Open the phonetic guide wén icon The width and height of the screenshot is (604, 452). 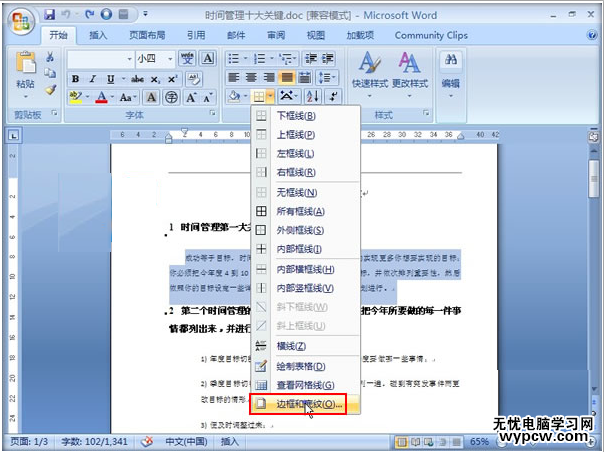coord(187,59)
